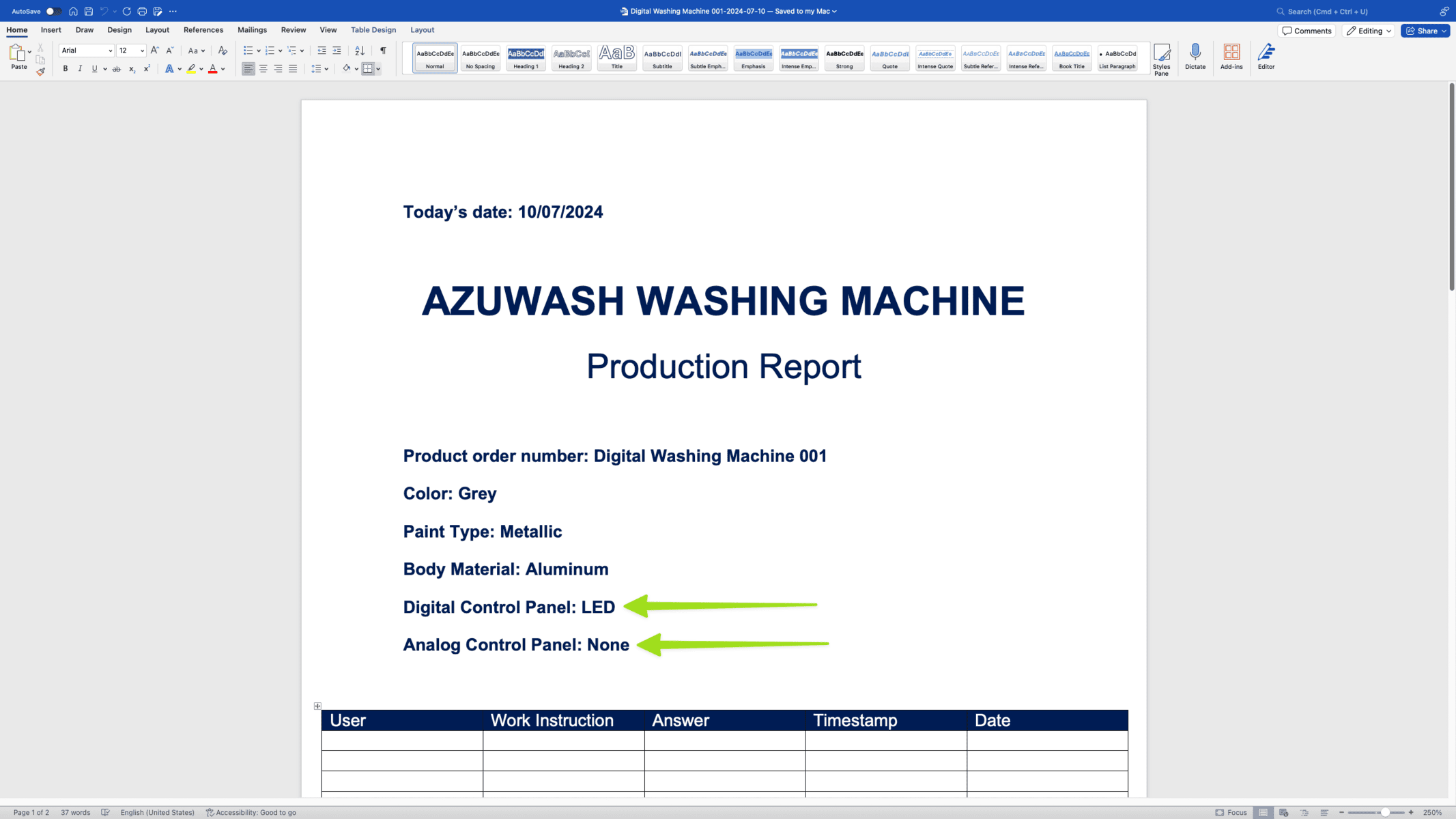Toggle center text alignment
Viewport: 1456px width, 819px height.
263,69
